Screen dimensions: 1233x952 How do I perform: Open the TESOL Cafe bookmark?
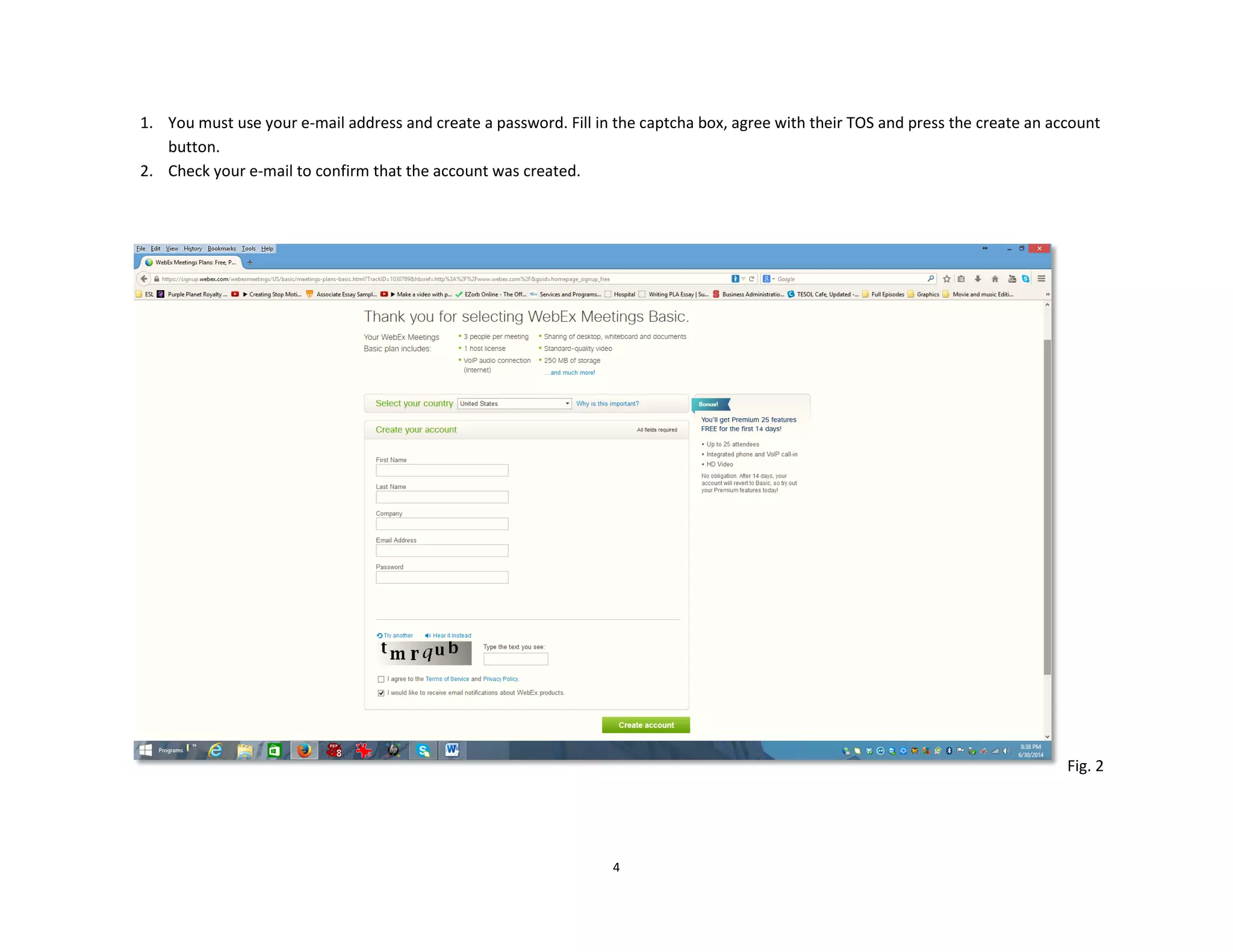coord(823,294)
